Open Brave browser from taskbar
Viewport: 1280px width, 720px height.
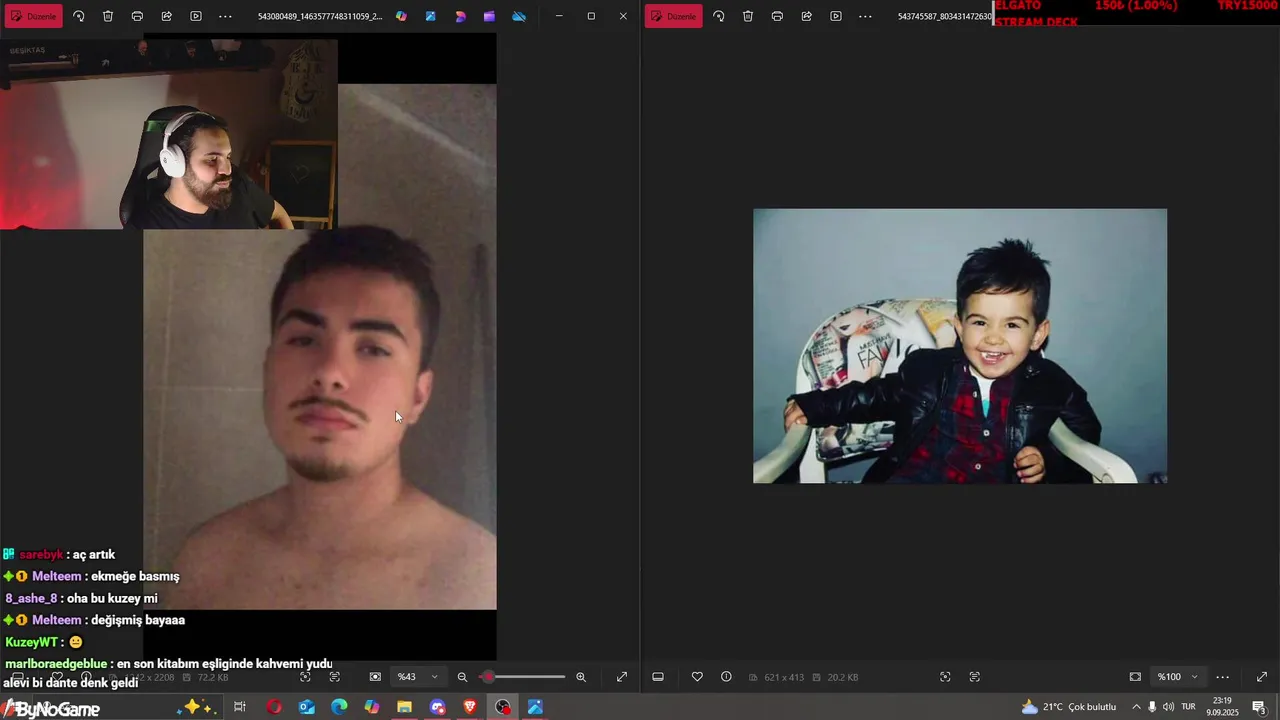470,707
